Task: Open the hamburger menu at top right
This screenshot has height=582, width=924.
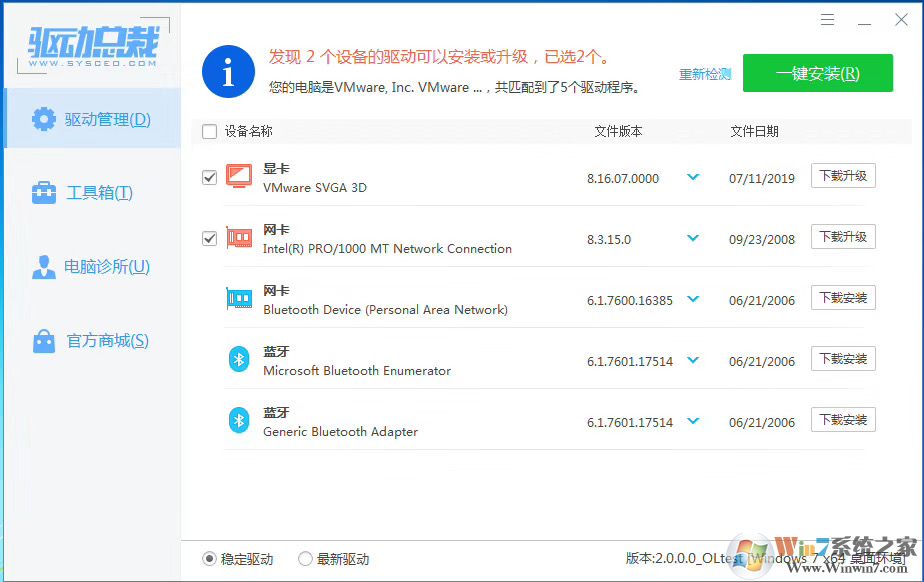Action: pyautogui.click(x=828, y=19)
